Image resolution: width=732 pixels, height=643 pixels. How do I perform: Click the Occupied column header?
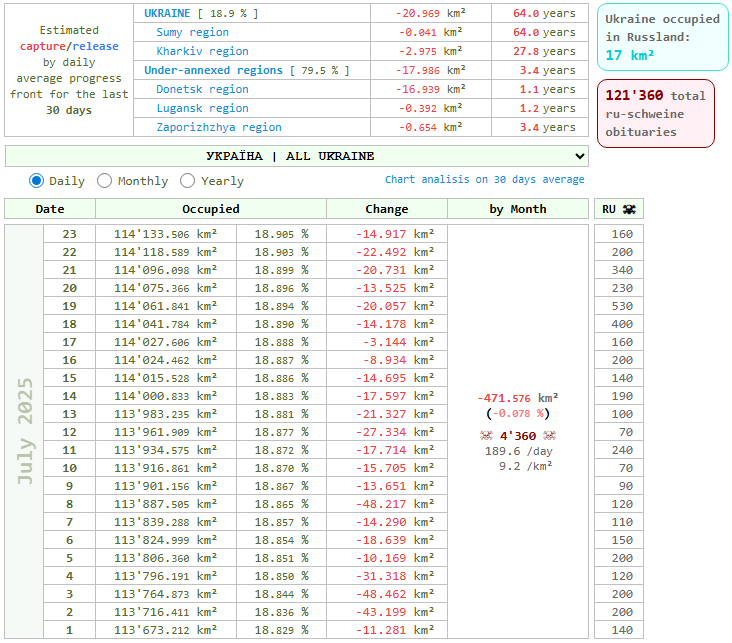point(211,209)
